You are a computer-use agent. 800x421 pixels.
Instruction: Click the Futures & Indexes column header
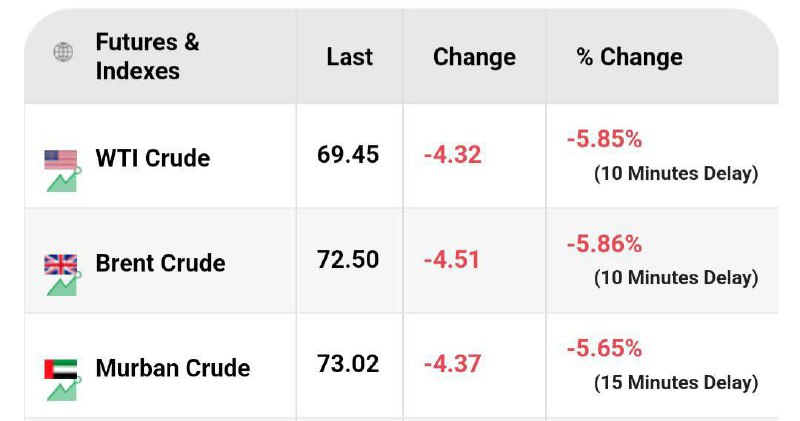147,56
